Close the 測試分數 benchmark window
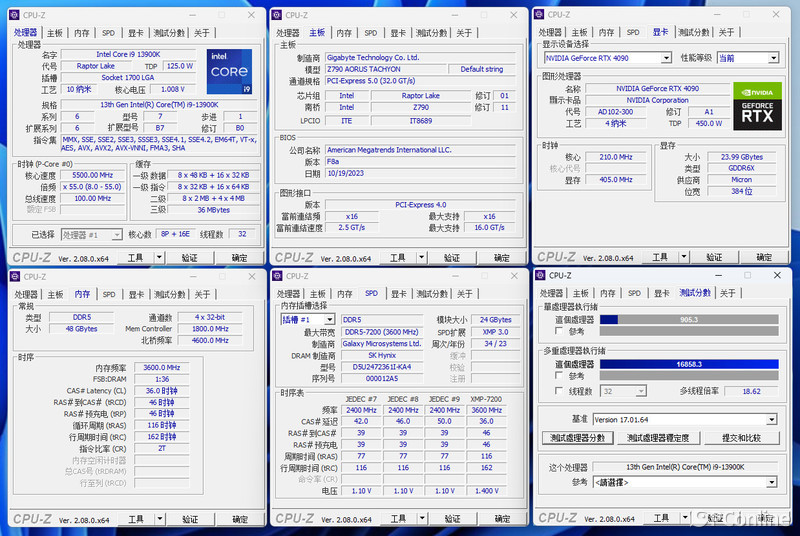Screen dimensions: 800x536 [777, 275]
